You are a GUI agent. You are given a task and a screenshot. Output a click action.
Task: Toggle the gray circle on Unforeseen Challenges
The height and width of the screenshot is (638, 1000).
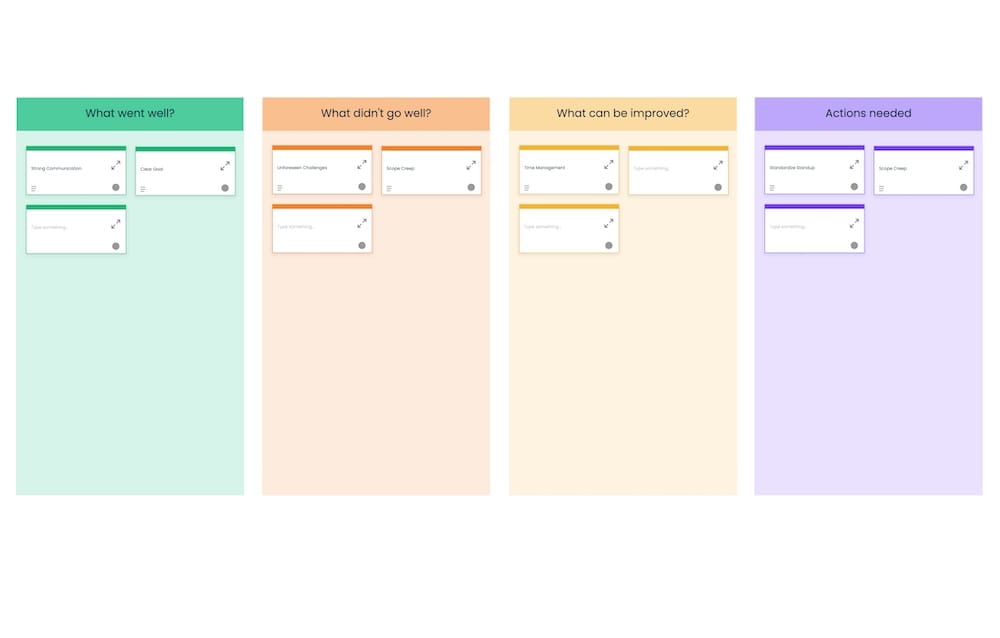tap(363, 185)
